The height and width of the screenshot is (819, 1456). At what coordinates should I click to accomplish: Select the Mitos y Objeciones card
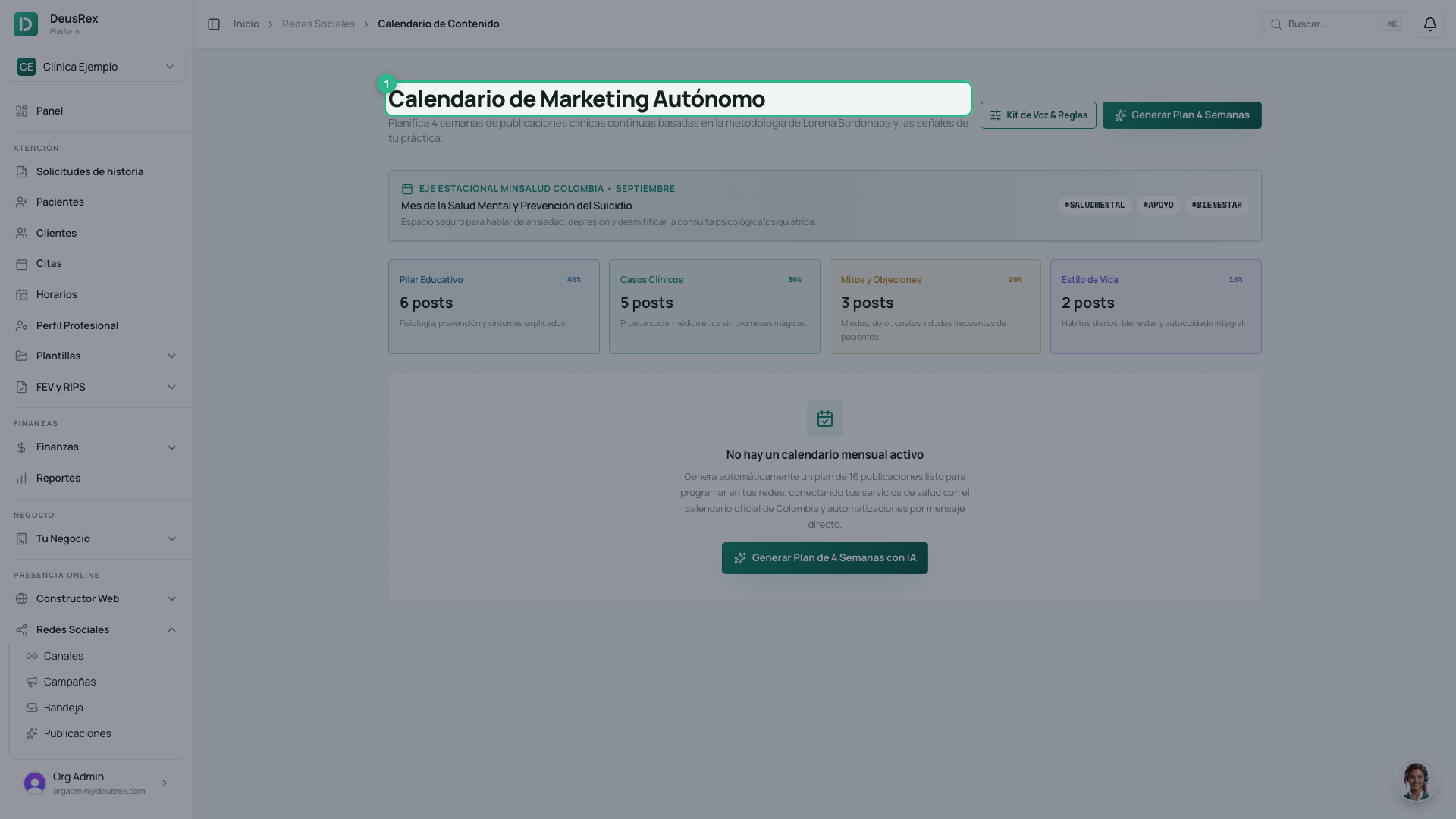pos(935,306)
